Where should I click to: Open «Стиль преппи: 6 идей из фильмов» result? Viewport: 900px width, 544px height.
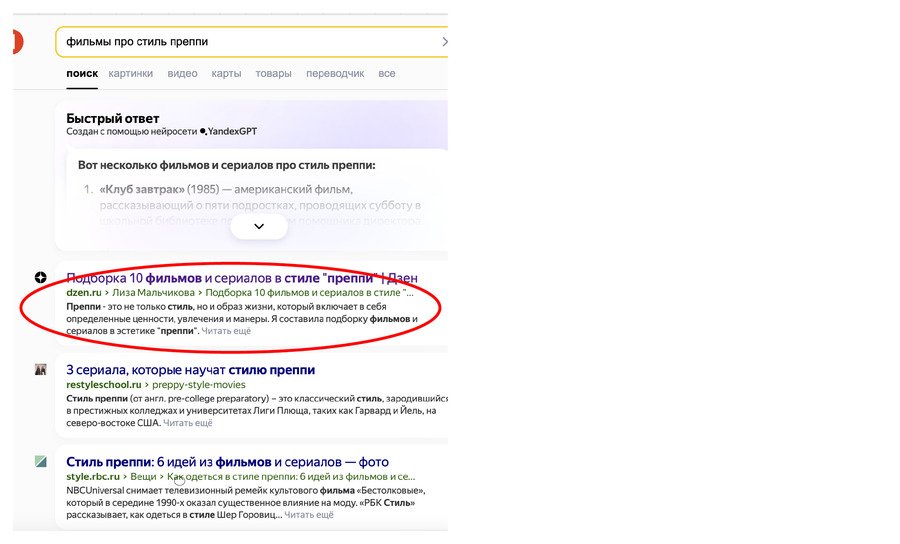(227, 462)
